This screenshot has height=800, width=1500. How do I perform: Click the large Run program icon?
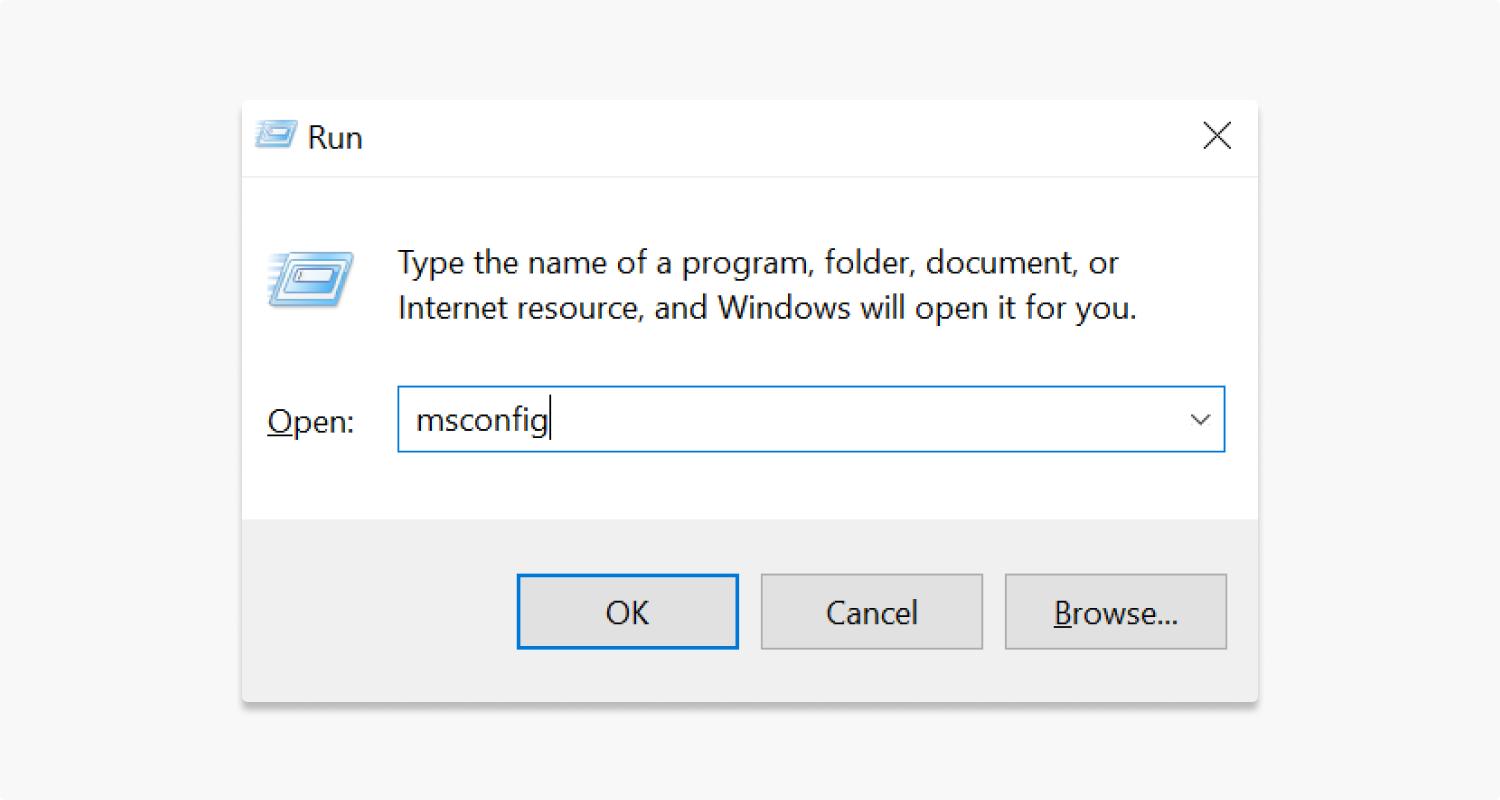[311, 279]
